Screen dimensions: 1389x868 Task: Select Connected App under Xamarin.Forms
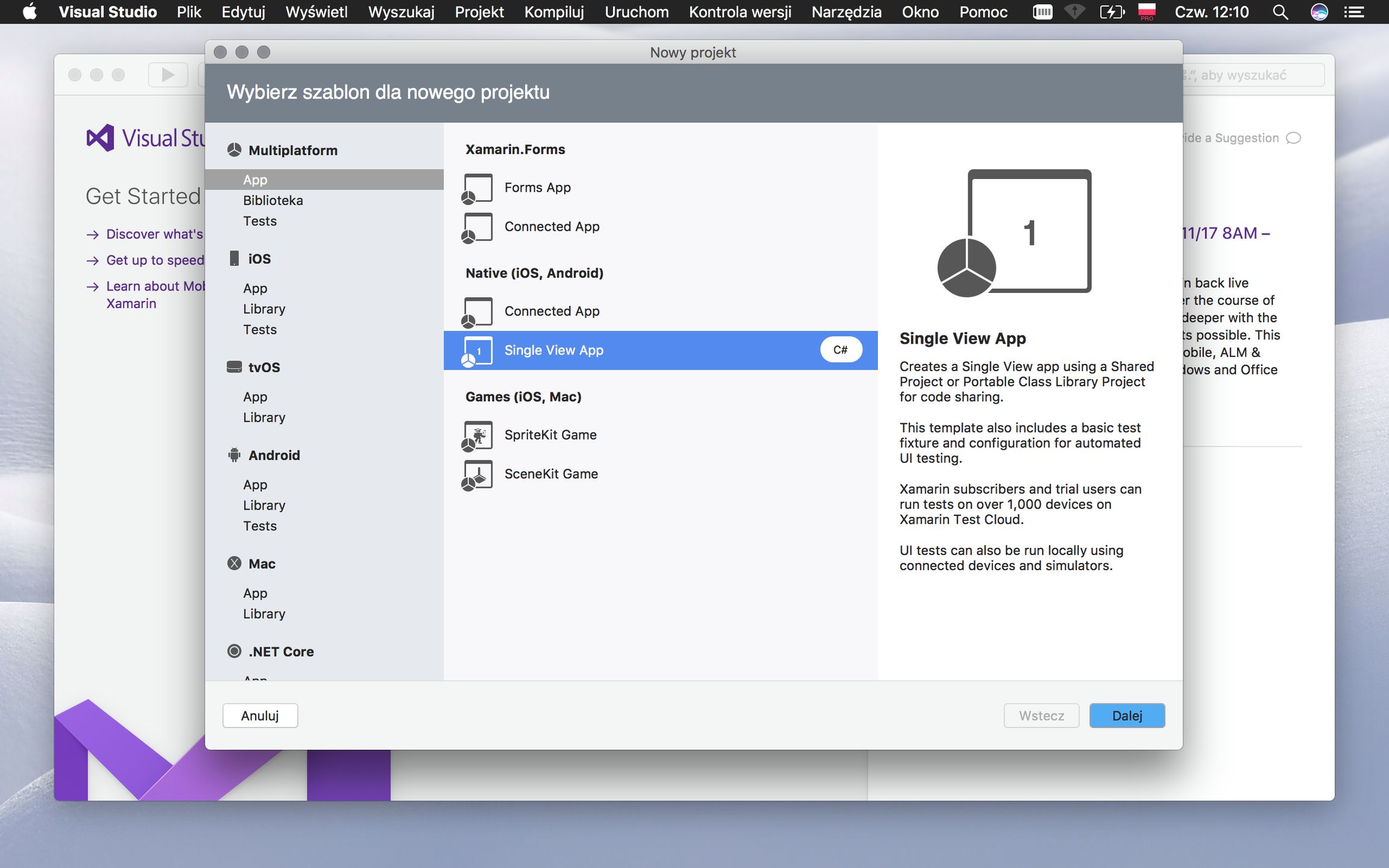(552, 227)
